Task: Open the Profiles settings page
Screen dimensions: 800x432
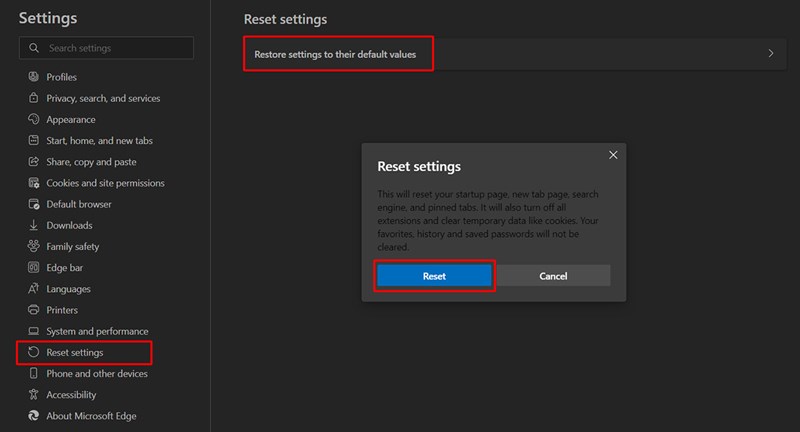Action: pyautogui.click(x=61, y=77)
